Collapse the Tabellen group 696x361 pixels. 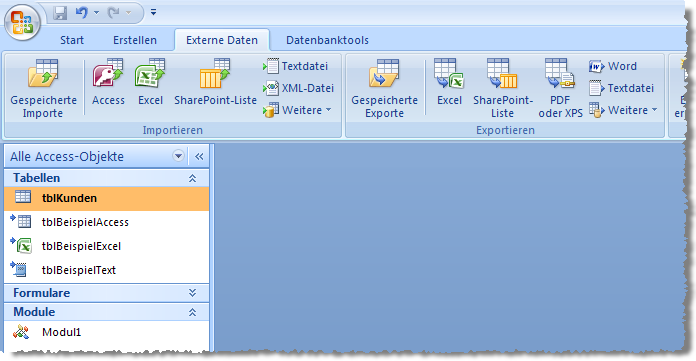192,178
